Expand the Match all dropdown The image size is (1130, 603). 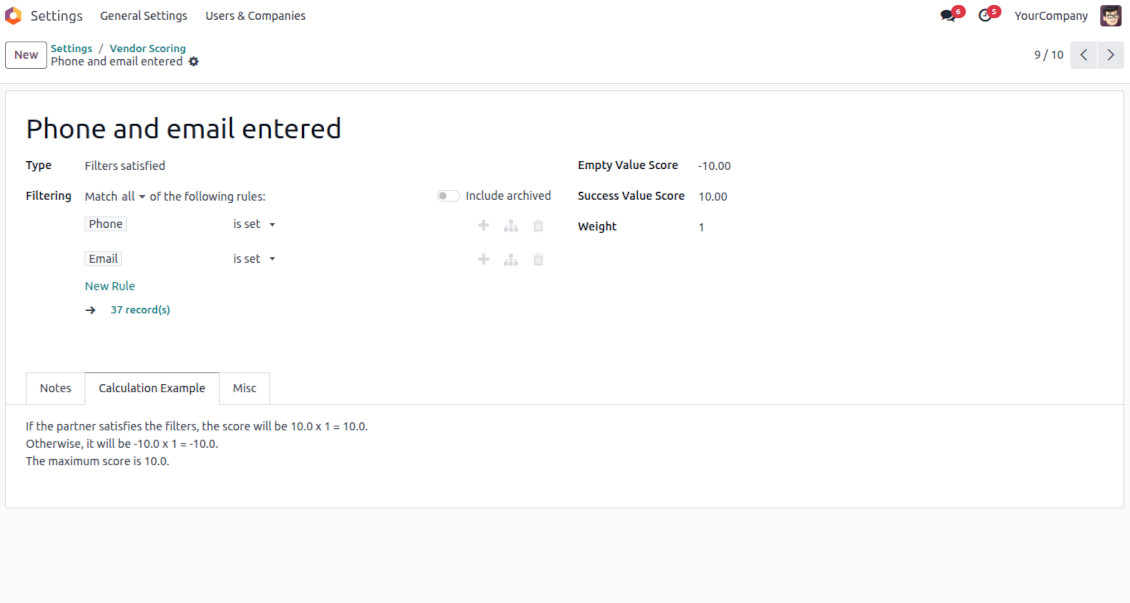pos(133,197)
